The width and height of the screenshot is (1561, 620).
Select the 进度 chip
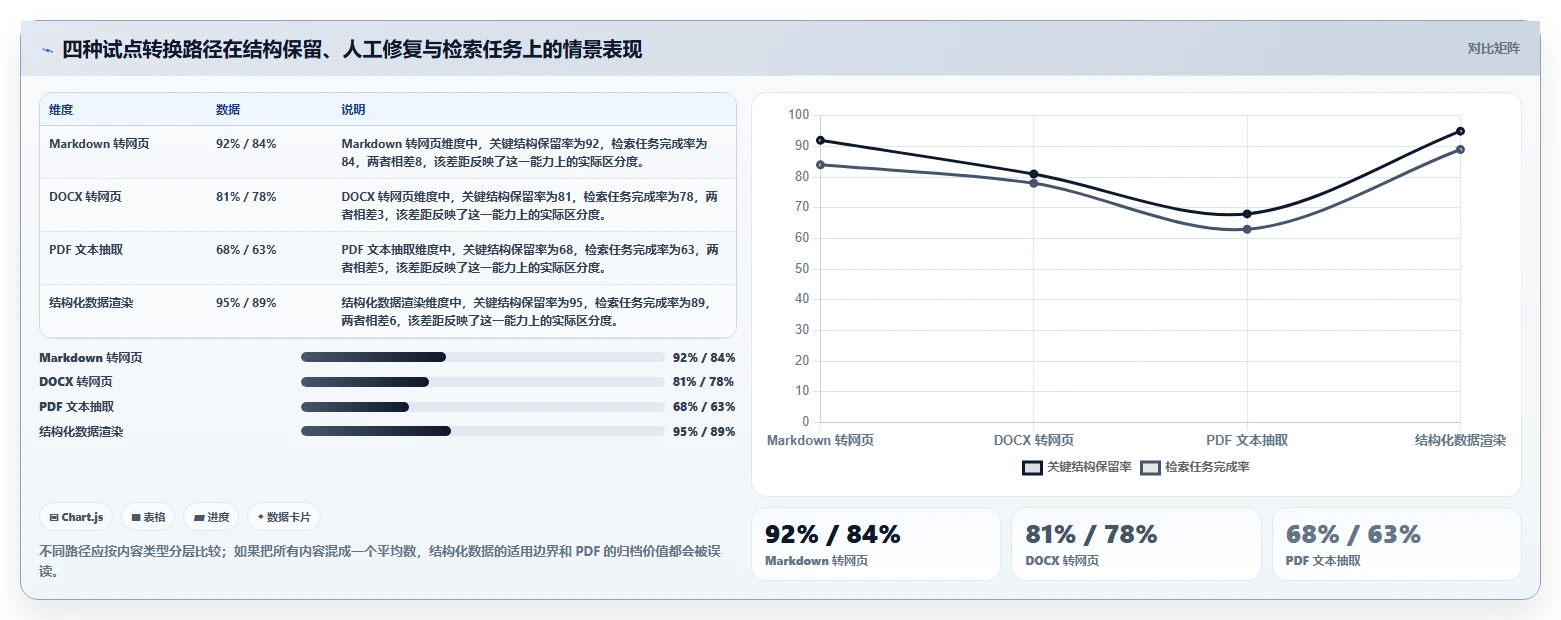212,517
